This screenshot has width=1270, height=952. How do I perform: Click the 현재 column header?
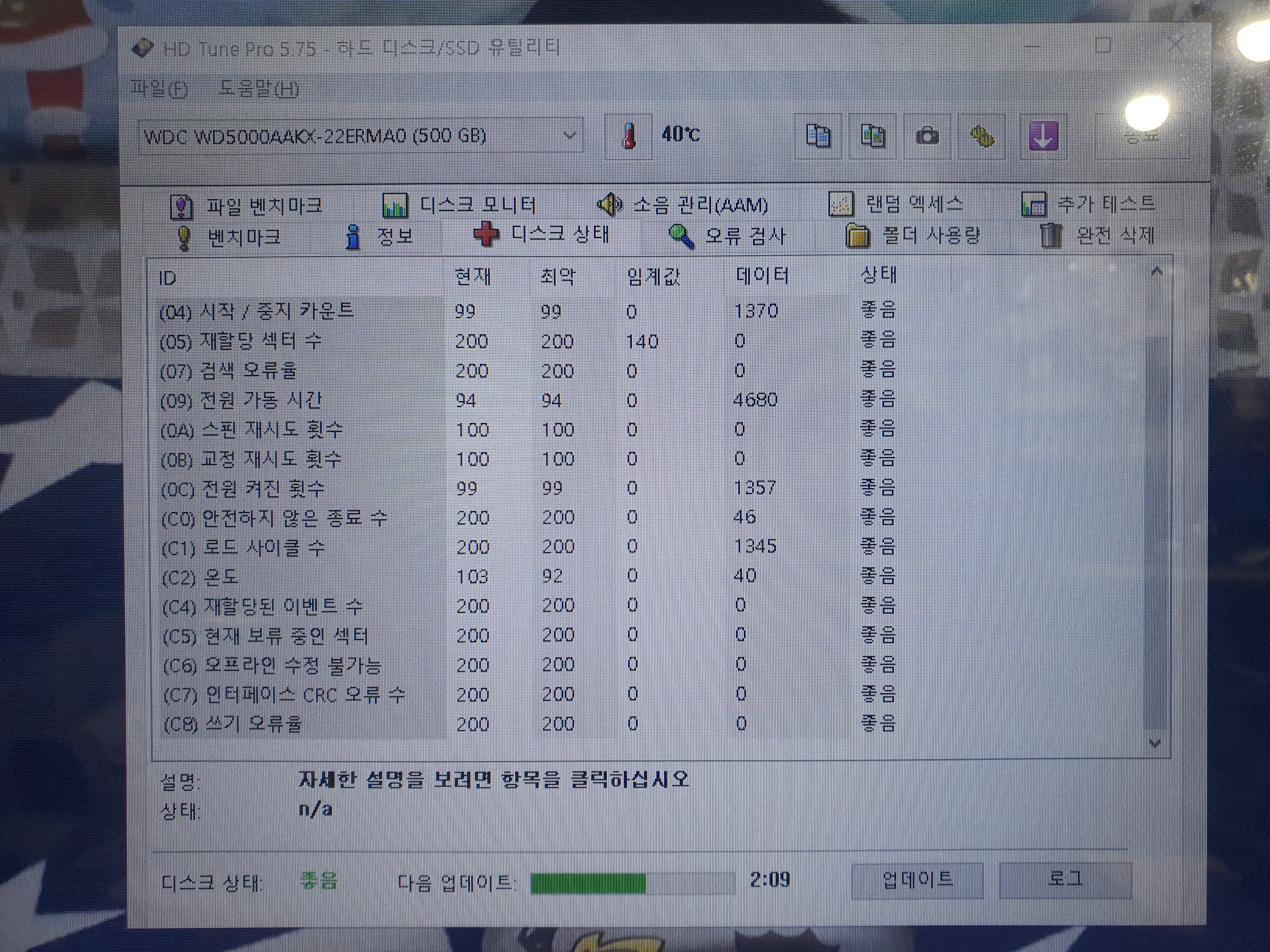click(473, 277)
